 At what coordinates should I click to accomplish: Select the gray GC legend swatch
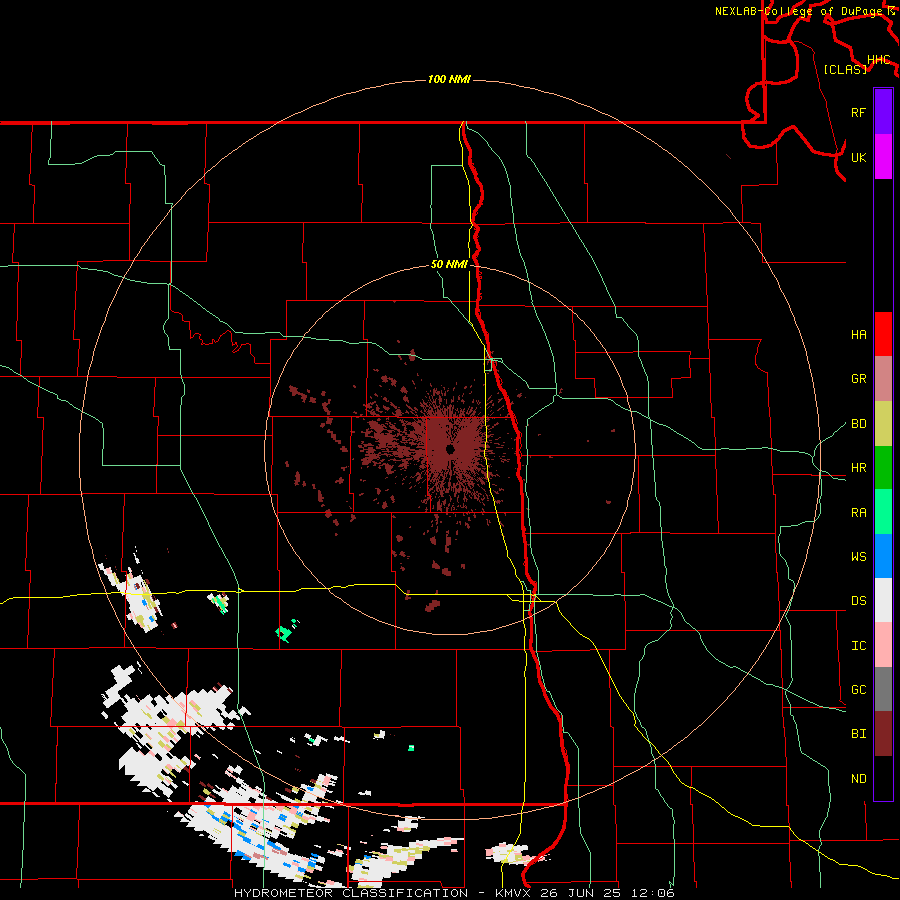[x=883, y=689]
